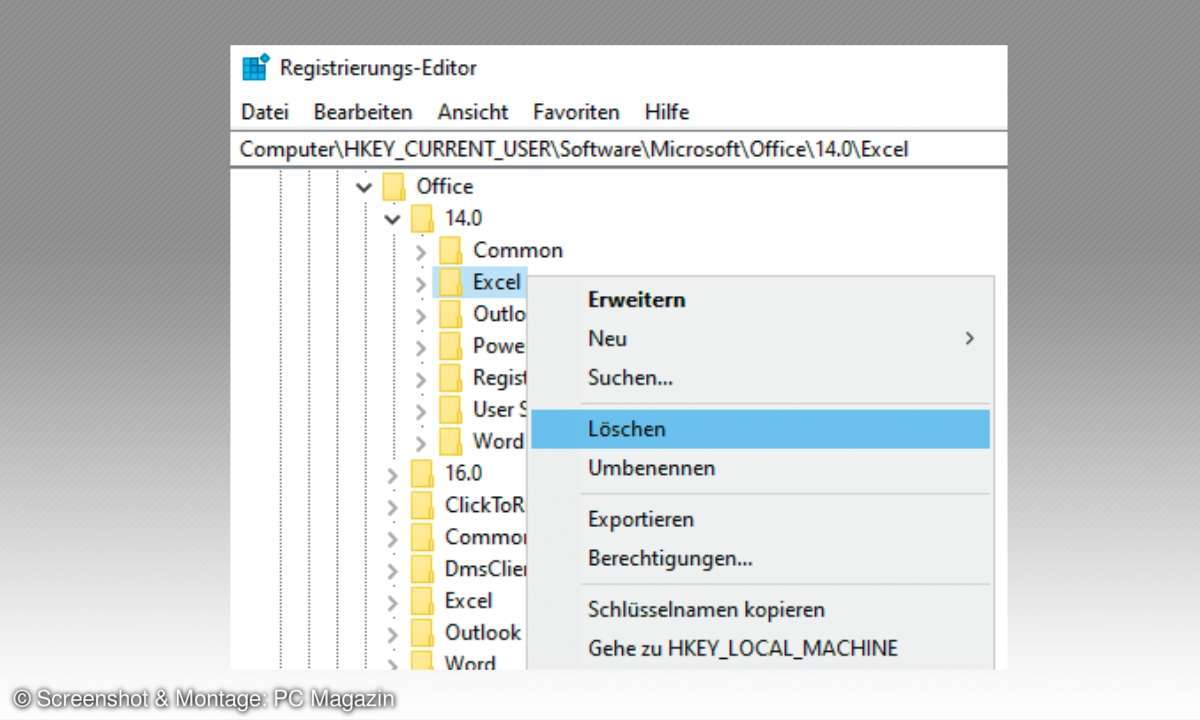The height and width of the screenshot is (720, 1200).
Task: Expand the Outlook key chevron
Action: coord(393,634)
